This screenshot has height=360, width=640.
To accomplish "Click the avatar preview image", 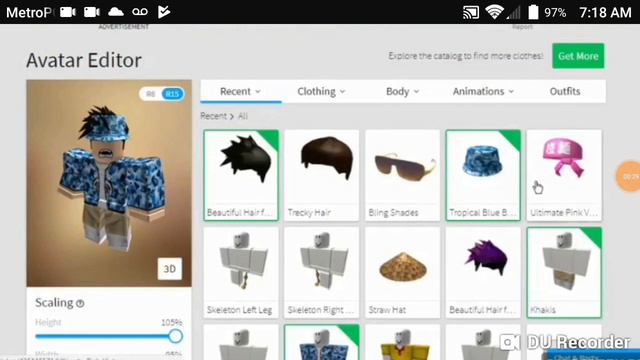I will click(109, 183).
